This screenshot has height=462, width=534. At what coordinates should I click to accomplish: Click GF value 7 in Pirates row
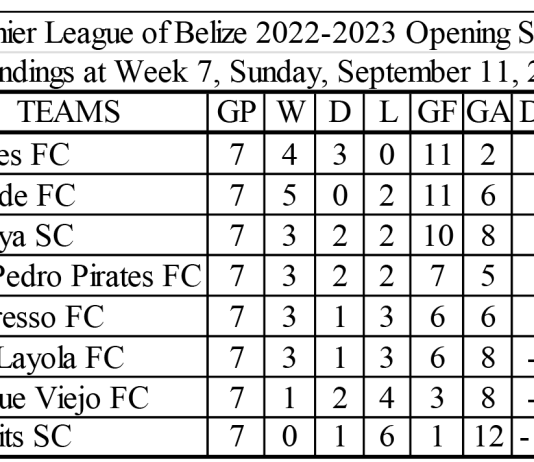[437, 276]
